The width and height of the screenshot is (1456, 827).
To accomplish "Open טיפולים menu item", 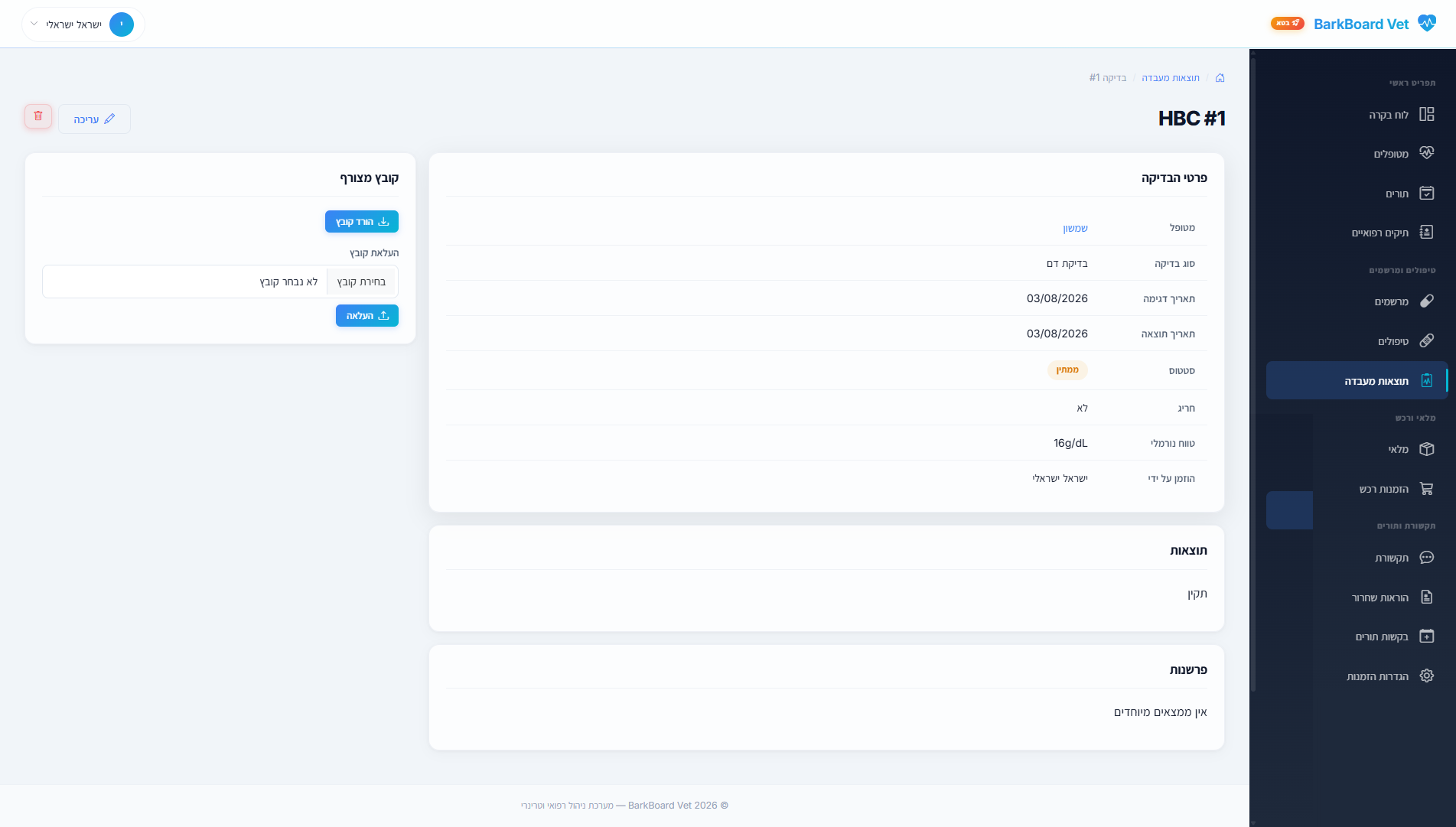I will click(x=1357, y=341).
